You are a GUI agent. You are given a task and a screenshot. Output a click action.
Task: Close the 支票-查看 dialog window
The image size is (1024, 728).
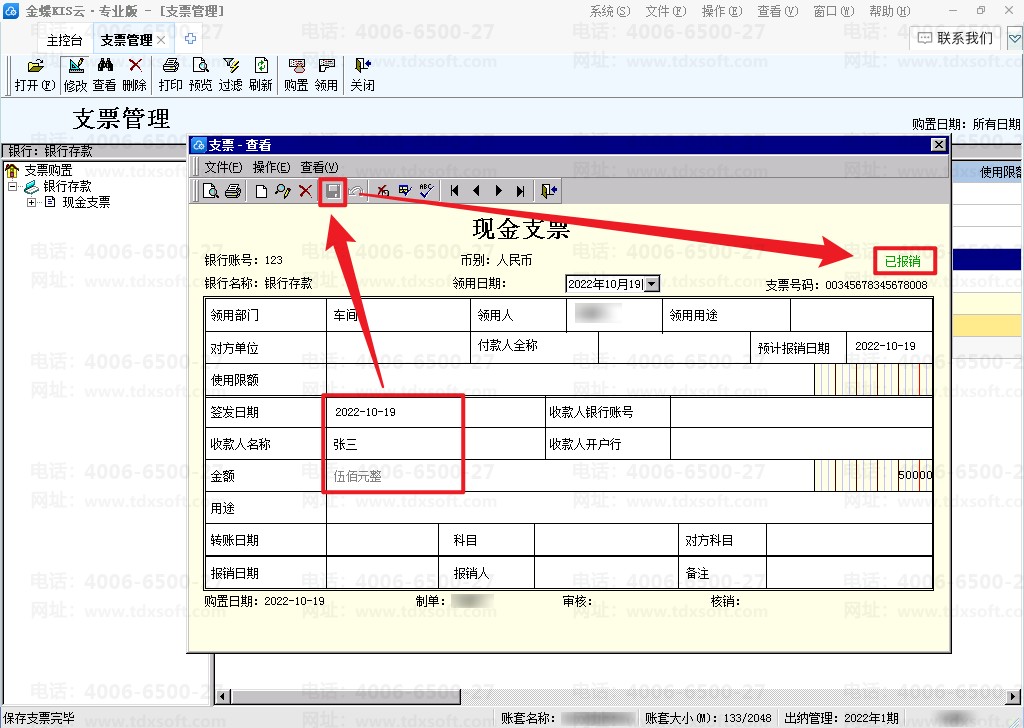coord(938,144)
